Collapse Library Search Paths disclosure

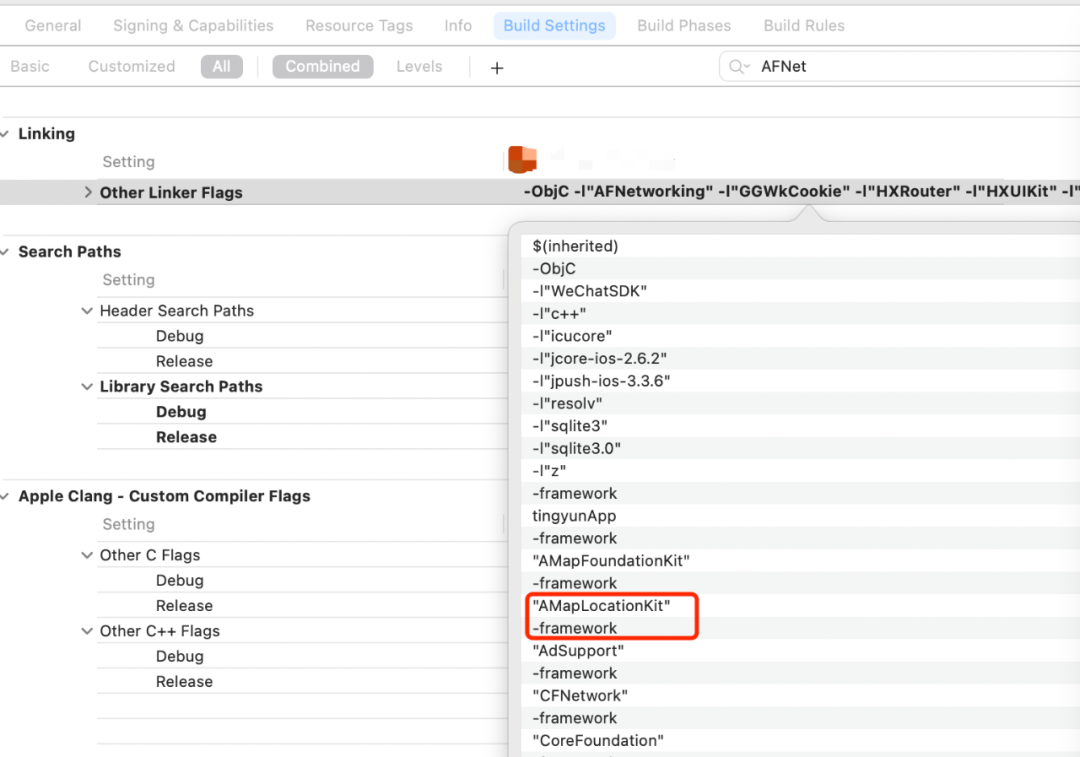[x=87, y=386]
